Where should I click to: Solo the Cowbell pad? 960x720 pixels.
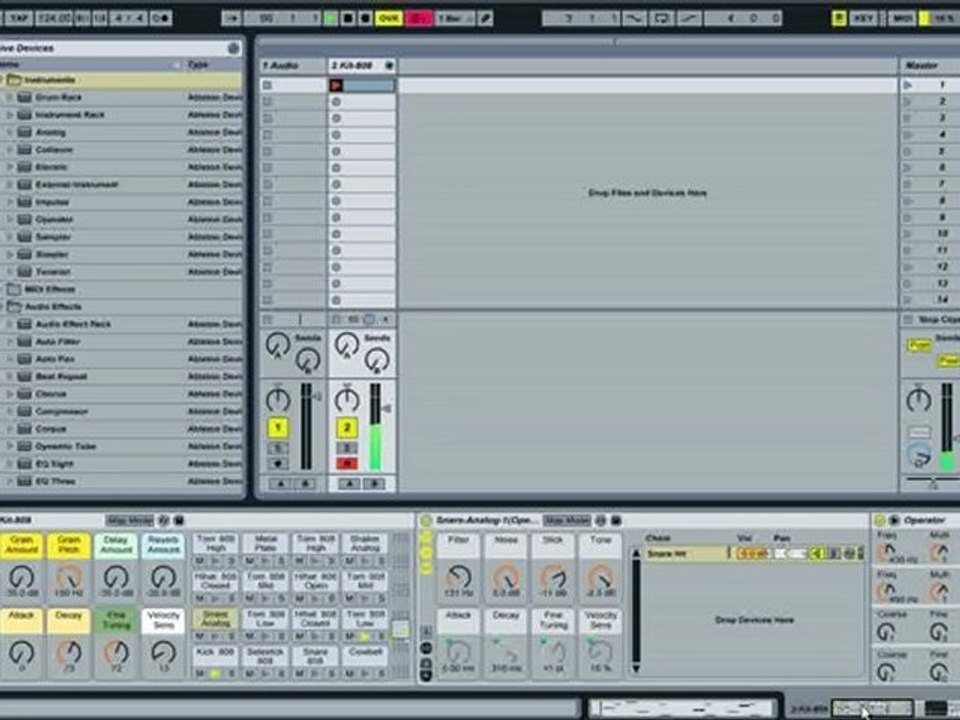[381, 673]
